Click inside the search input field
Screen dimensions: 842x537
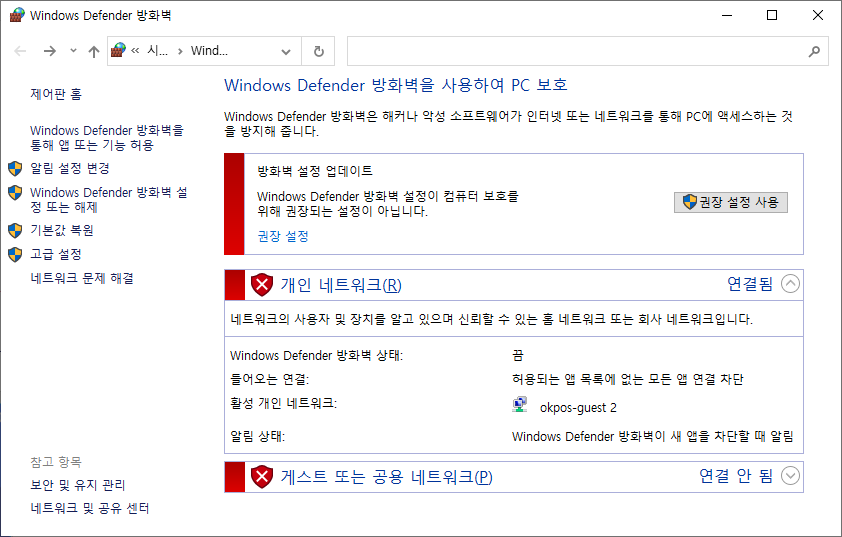[575, 51]
